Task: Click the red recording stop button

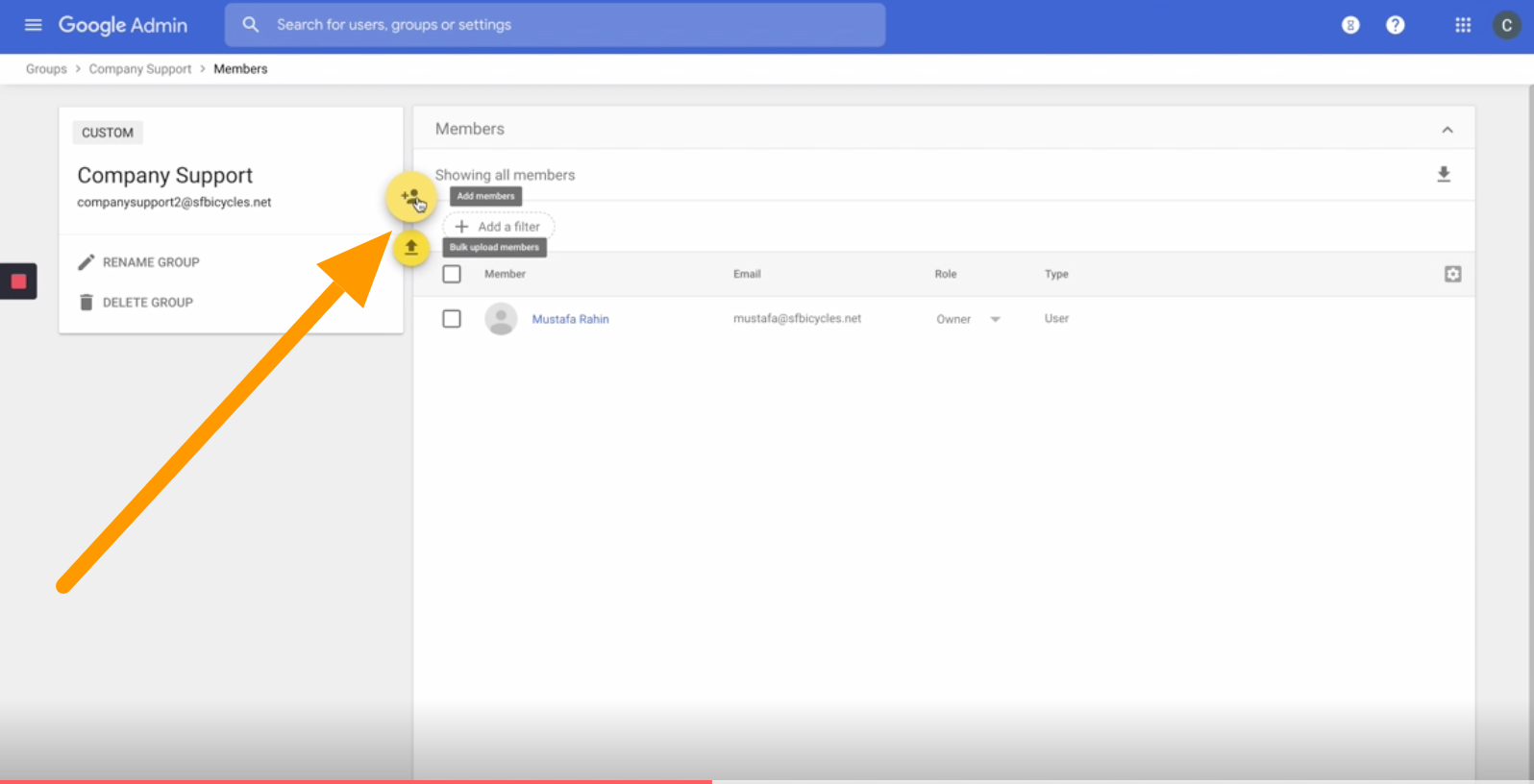Action: 18,282
